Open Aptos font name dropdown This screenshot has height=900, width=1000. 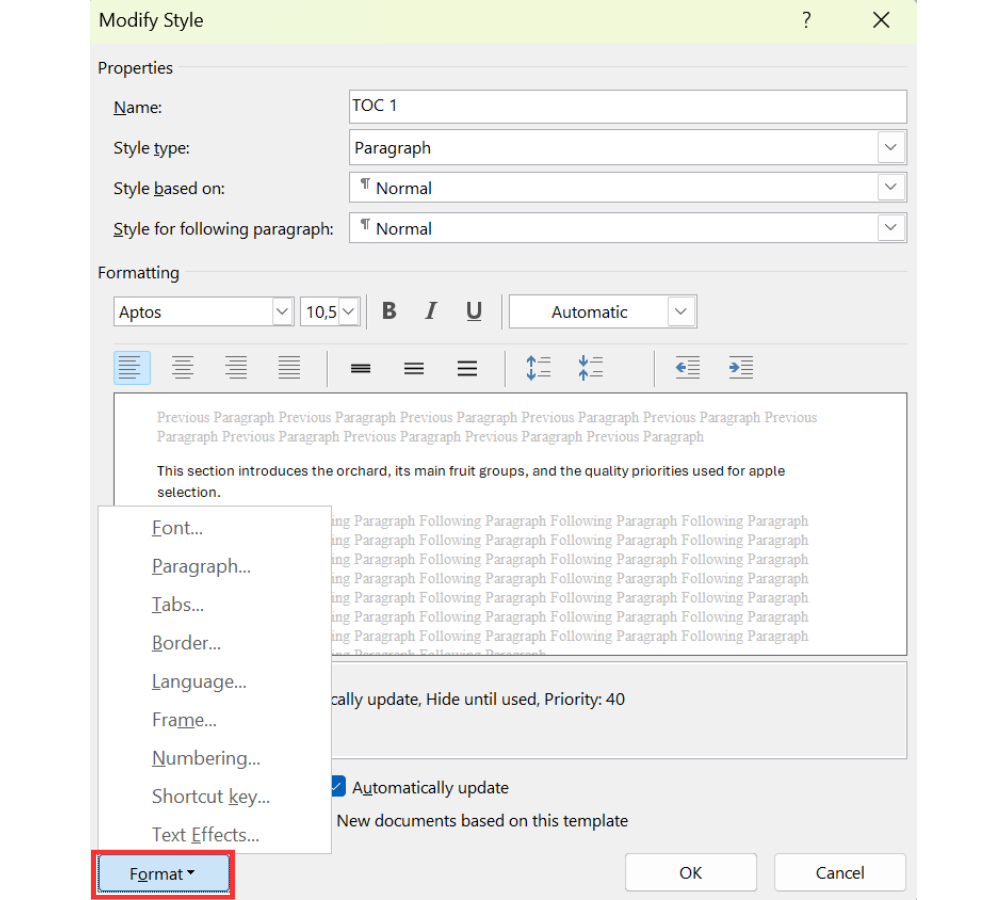click(x=282, y=312)
